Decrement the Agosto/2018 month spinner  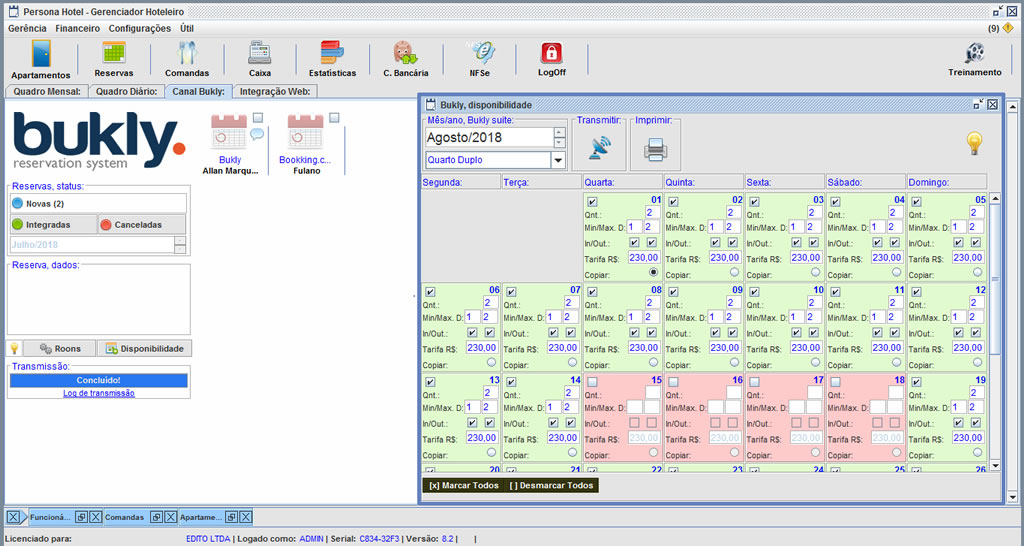[560, 142]
